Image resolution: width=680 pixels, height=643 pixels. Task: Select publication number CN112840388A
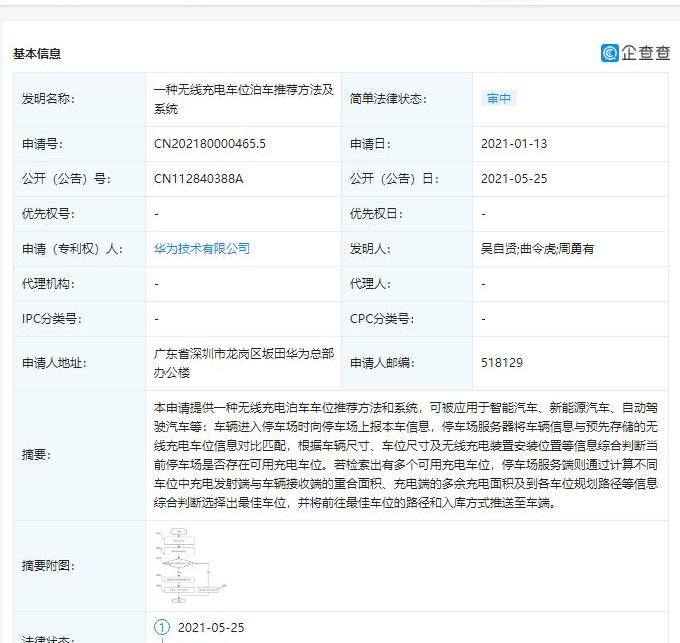[x=198, y=179]
